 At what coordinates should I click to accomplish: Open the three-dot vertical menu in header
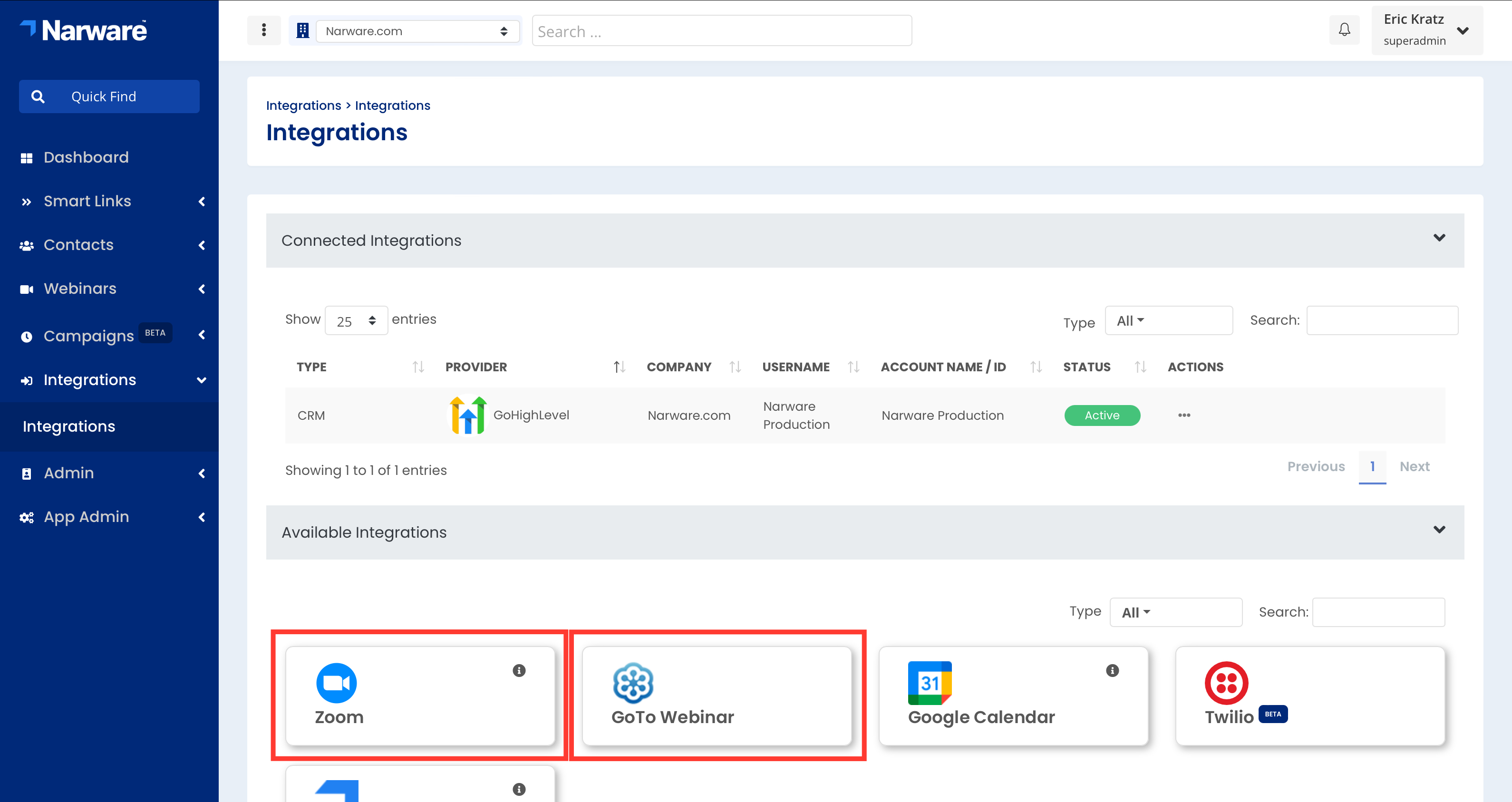[x=263, y=30]
